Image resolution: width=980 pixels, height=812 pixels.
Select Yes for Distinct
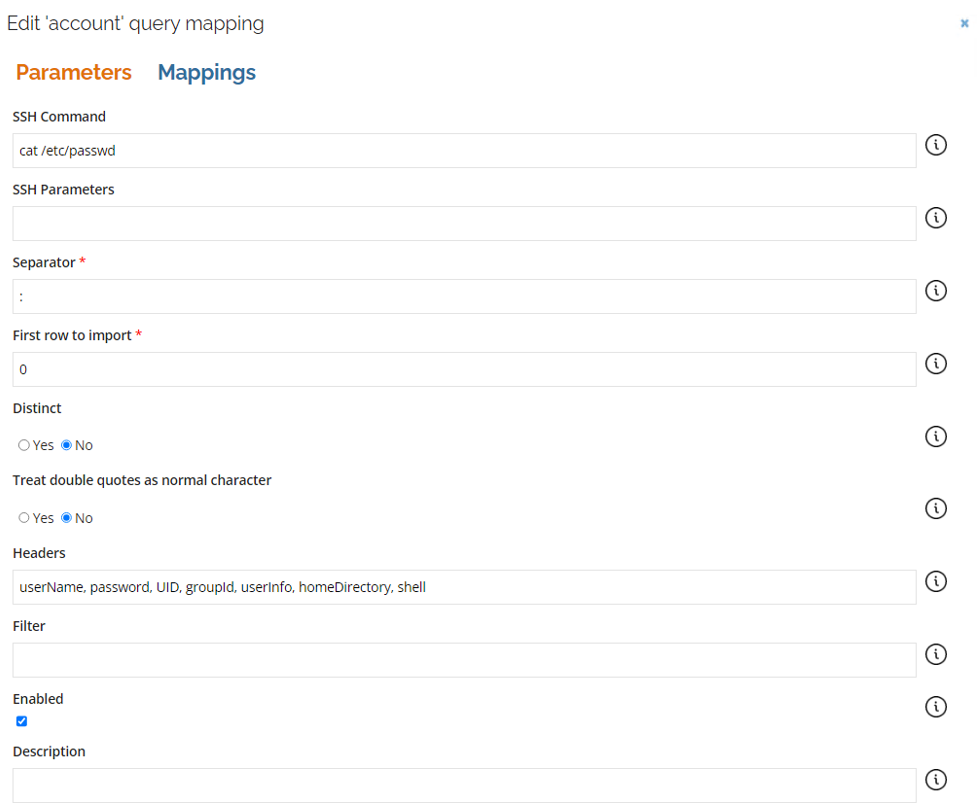click(24, 445)
